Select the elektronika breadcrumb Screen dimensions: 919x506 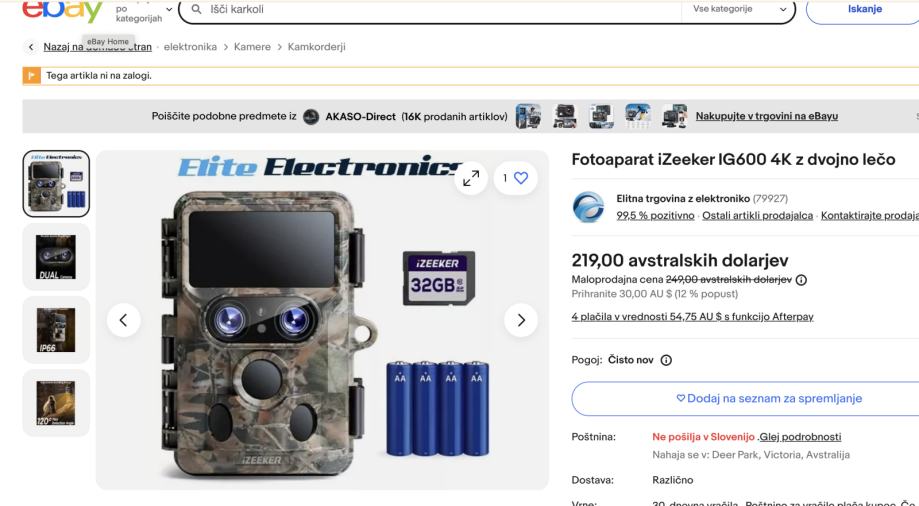190,47
